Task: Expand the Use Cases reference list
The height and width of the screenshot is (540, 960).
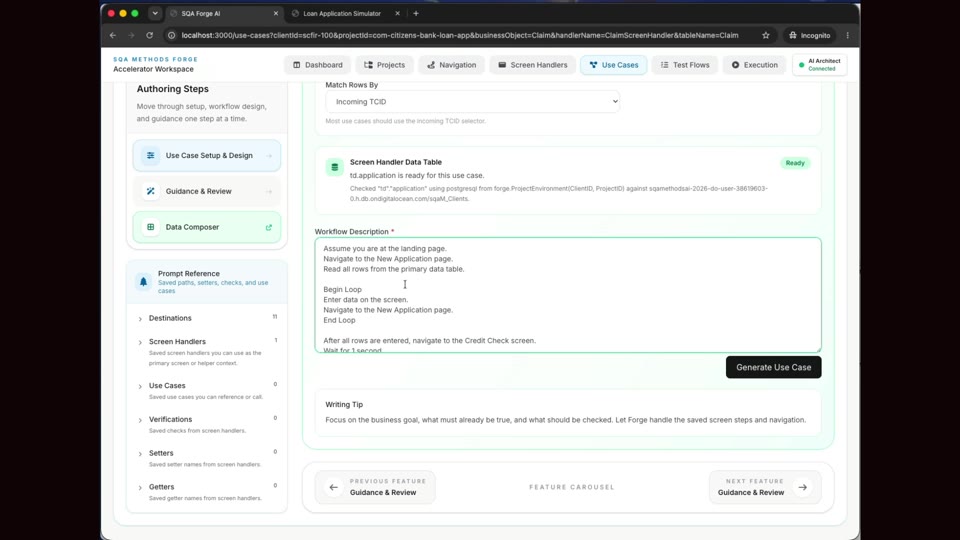Action: click(207, 391)
